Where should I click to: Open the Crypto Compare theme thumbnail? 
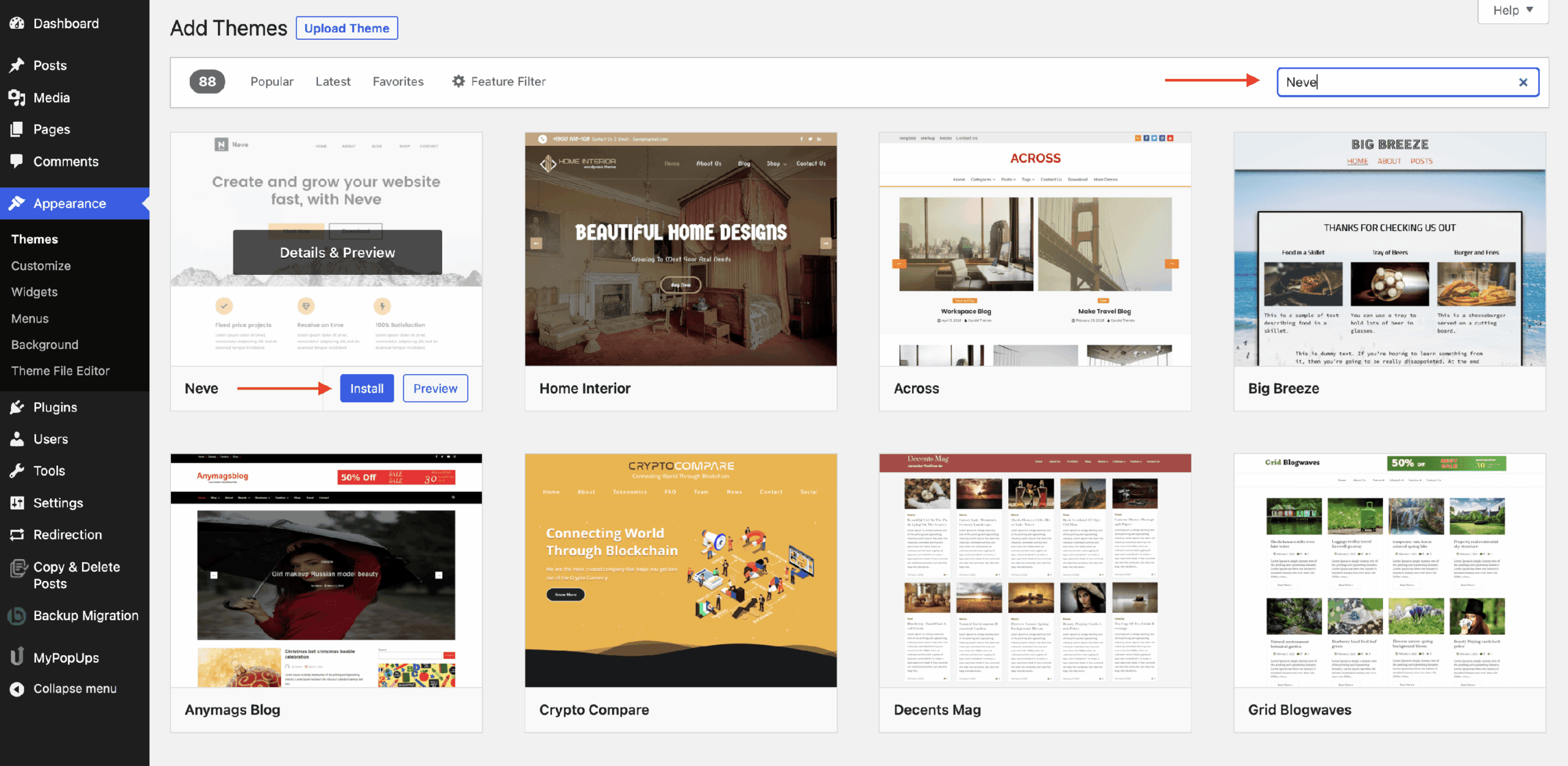click(680, 571)
